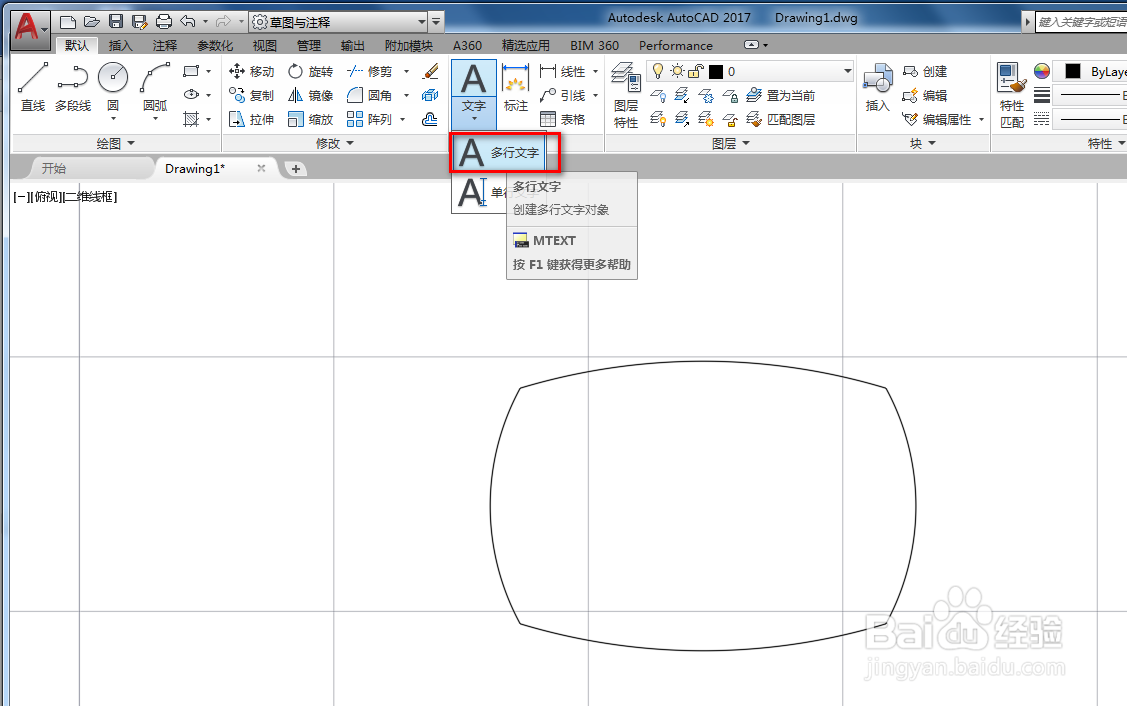
Task: Switch to the 开始 file tab
Action: (x=54, y=168)
